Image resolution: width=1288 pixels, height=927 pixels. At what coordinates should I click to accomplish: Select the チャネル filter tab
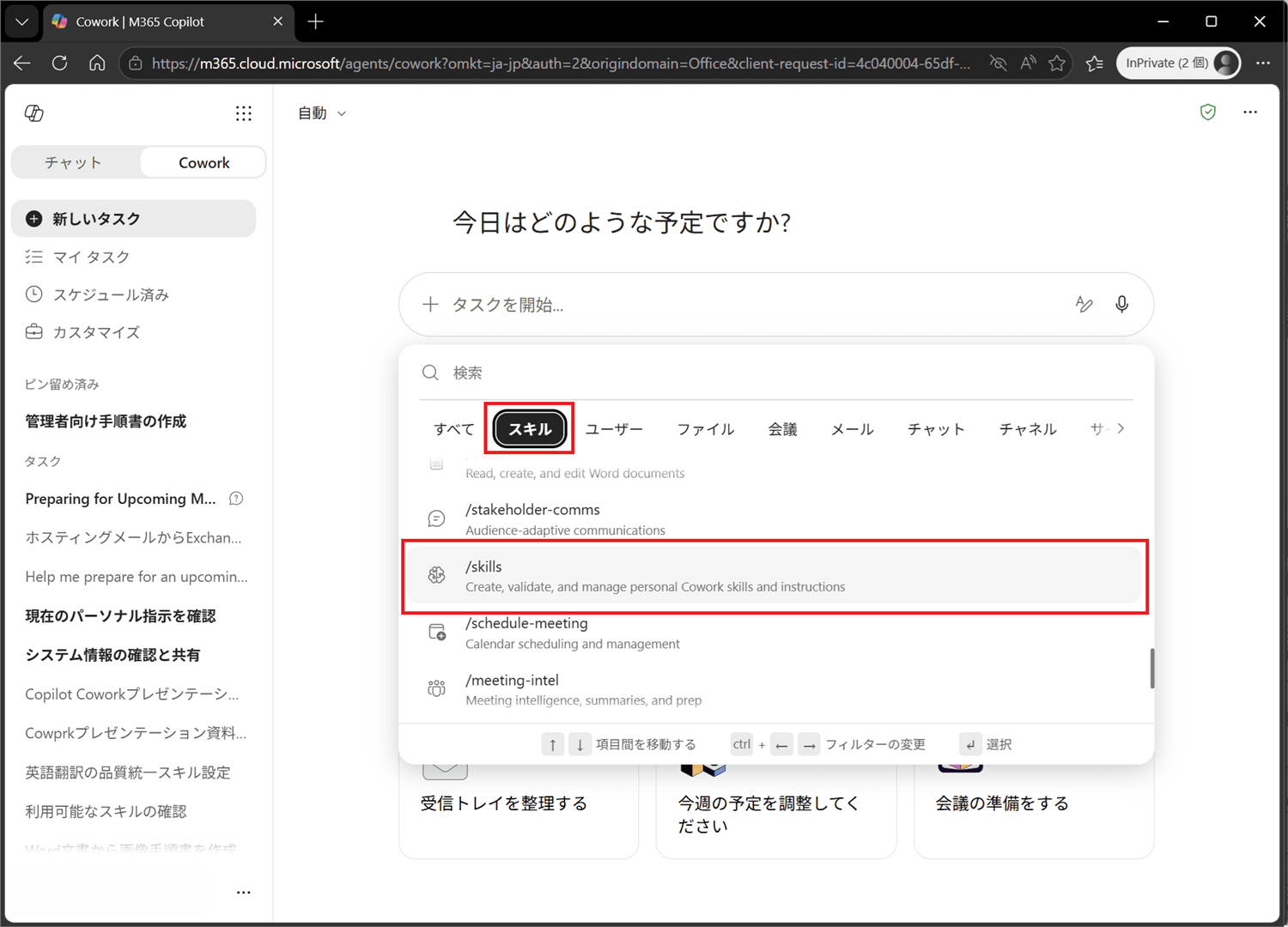click(1028, 428)
